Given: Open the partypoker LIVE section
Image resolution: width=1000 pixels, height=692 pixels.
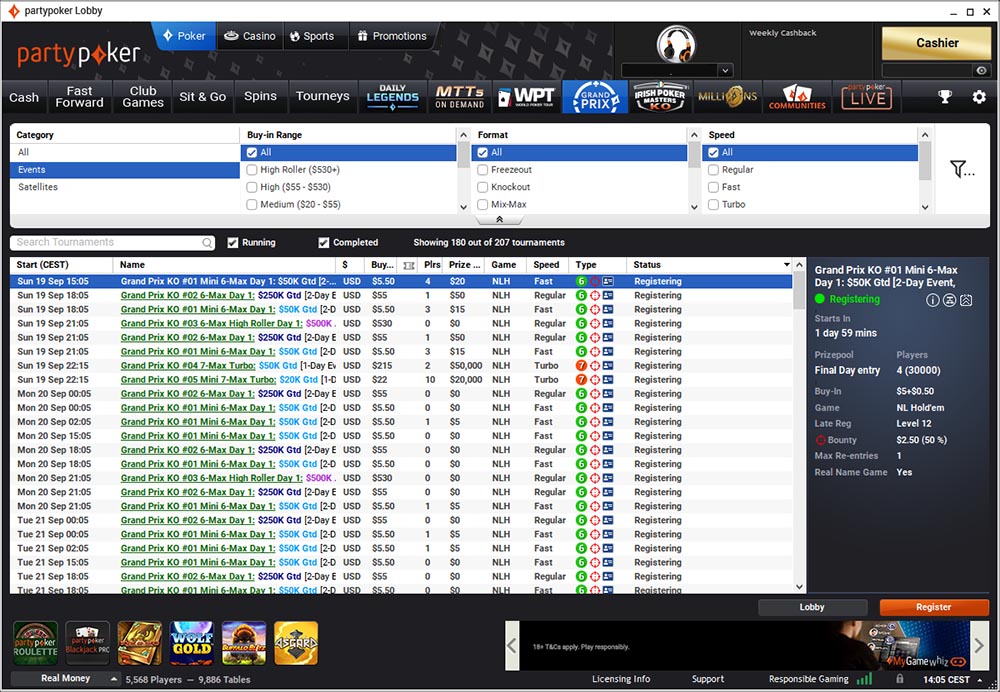Looking at the screenshot, I should [866, 97].
